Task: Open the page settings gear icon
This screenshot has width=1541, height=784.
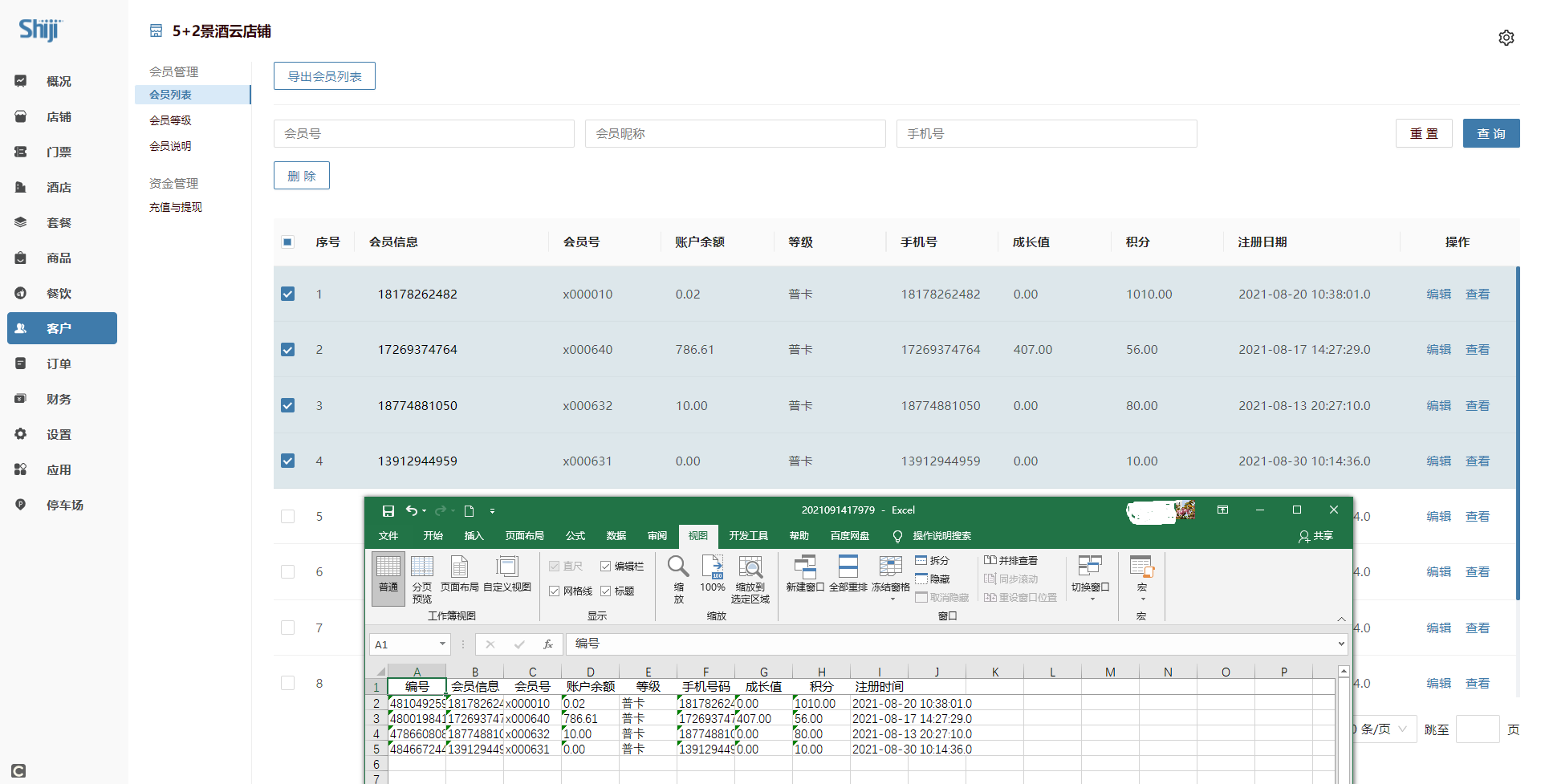Action: point(1506,38)
